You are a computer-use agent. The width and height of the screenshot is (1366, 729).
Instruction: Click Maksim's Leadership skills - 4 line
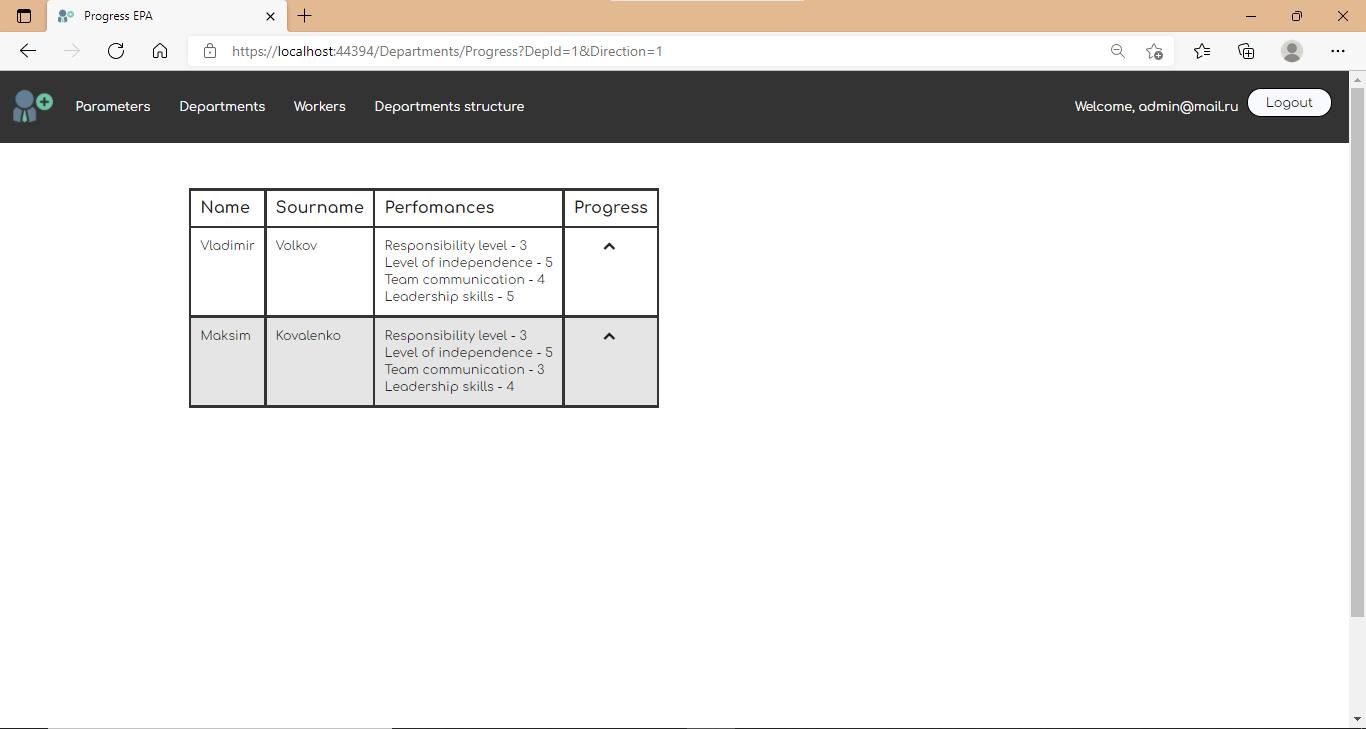tap(450, 387)
